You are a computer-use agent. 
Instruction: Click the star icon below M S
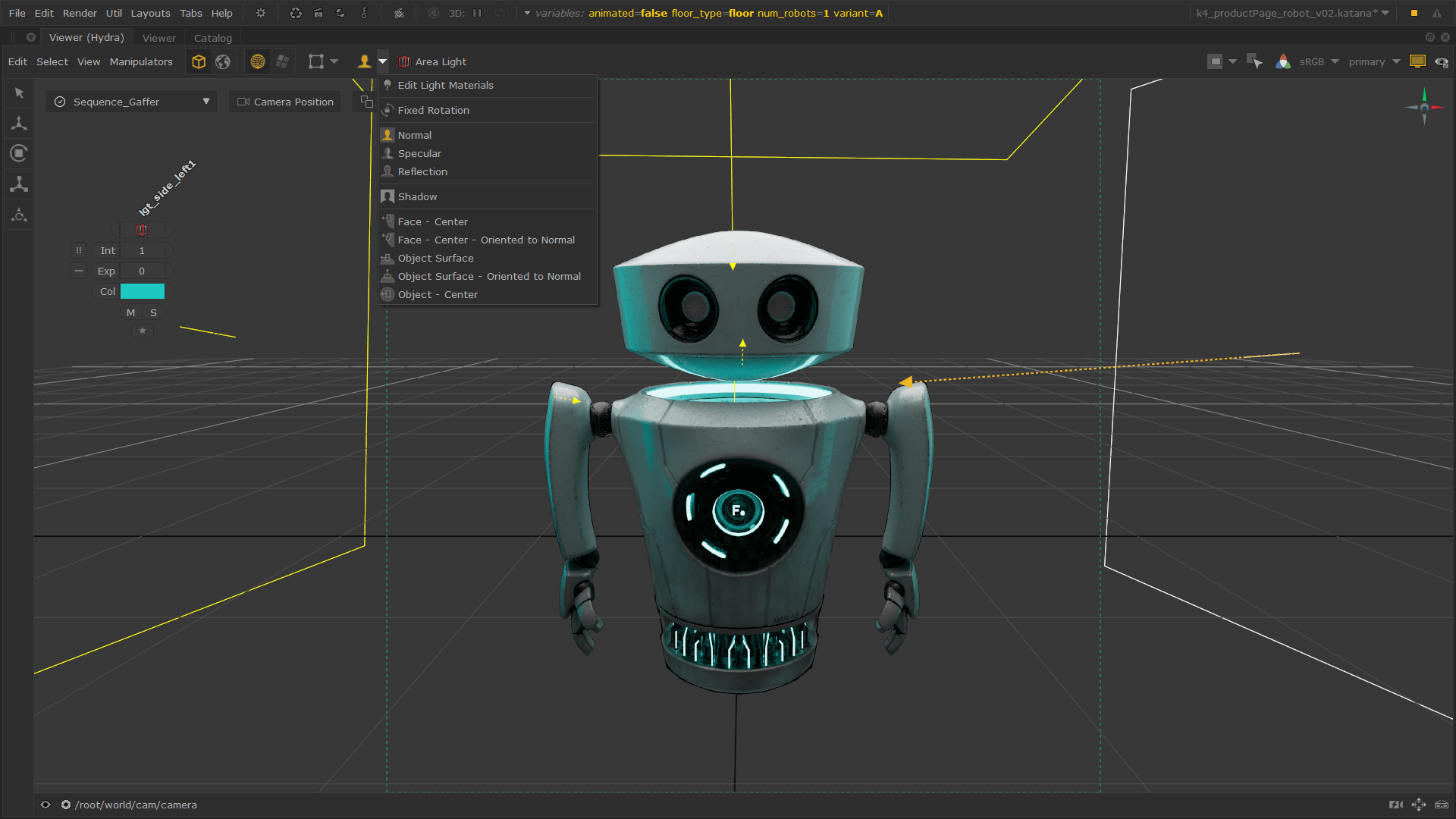142,331
